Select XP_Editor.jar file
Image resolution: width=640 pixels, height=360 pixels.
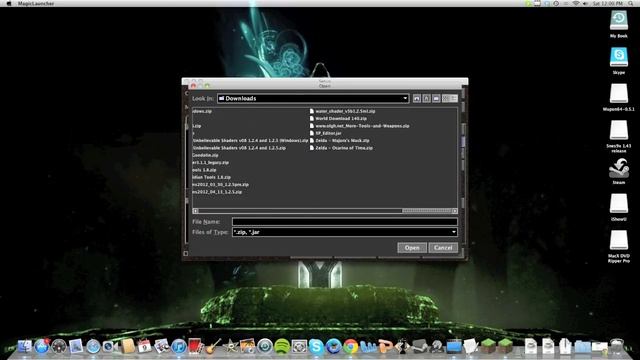coord(325,133)
